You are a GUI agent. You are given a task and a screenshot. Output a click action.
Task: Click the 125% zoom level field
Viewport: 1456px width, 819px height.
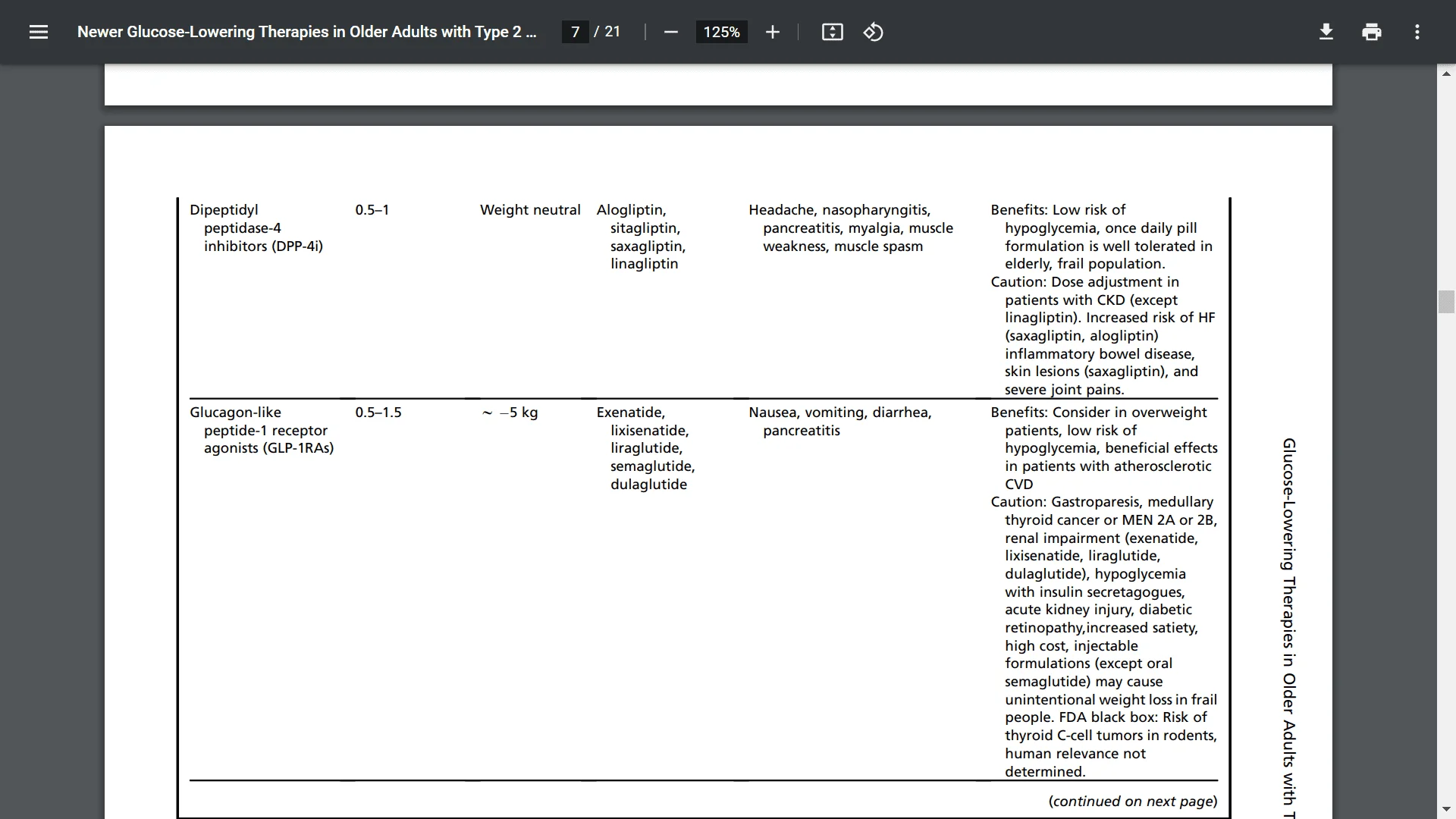[x=721, y=32]
